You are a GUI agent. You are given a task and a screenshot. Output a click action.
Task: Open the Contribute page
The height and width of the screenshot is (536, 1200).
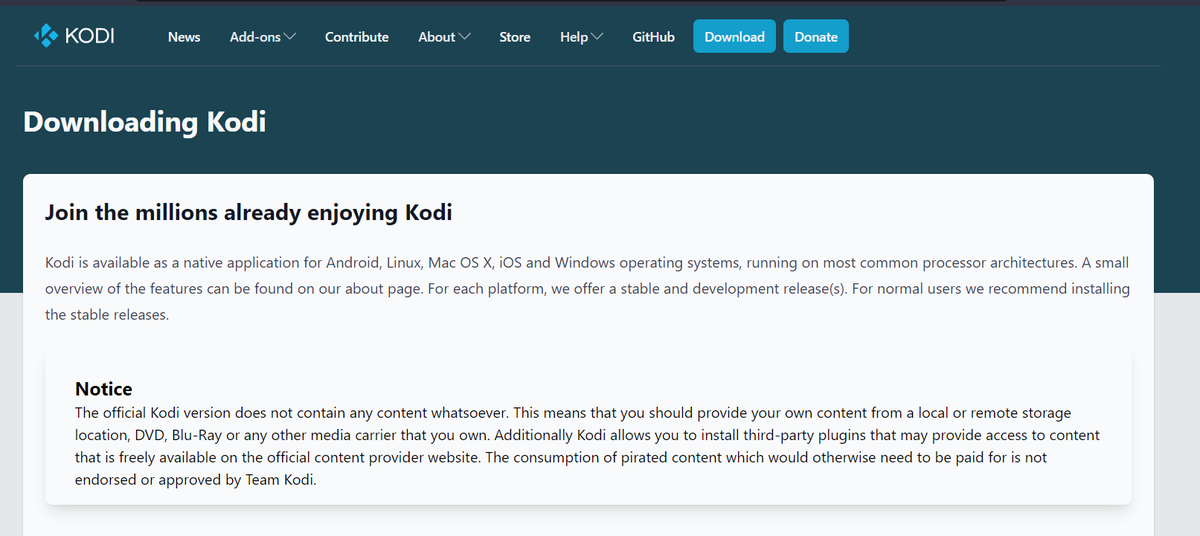[357, 37]
